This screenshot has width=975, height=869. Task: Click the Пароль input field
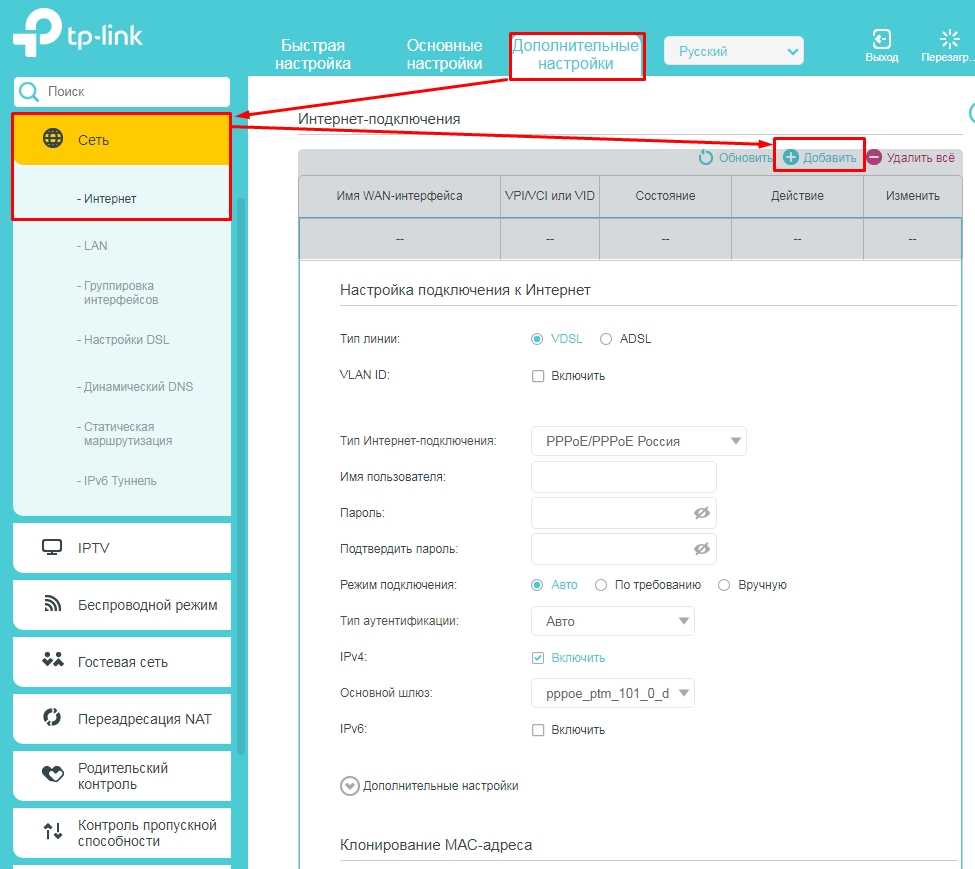click(x=624, y=513)
